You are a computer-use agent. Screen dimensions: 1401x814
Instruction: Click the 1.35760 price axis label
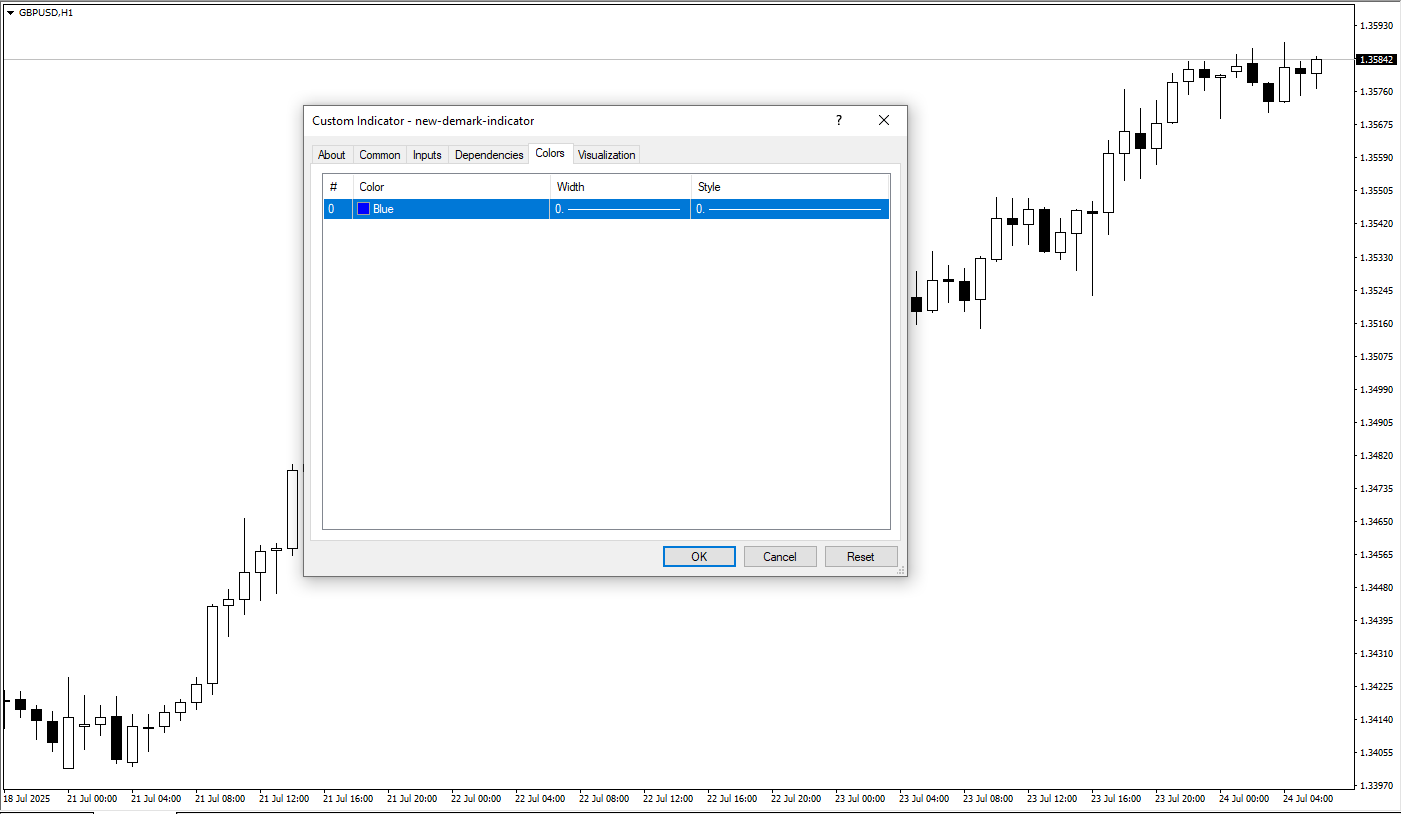tap(1376, 92)
